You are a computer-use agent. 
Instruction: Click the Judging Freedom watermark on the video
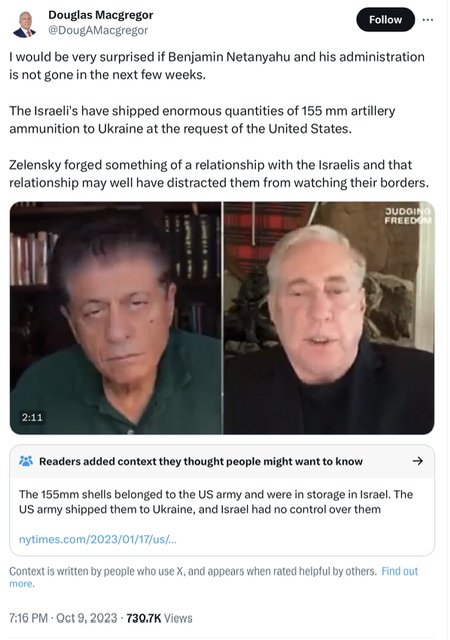[x=407, y=216]
